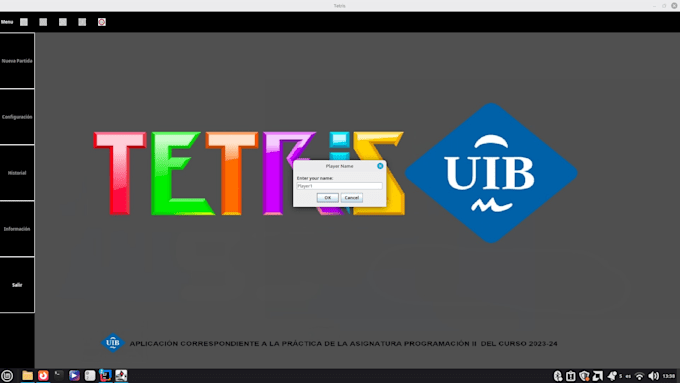Start a game with Nueva Partida
The width and height of the screenshot is (680, 383).
[x=17, y=61]
